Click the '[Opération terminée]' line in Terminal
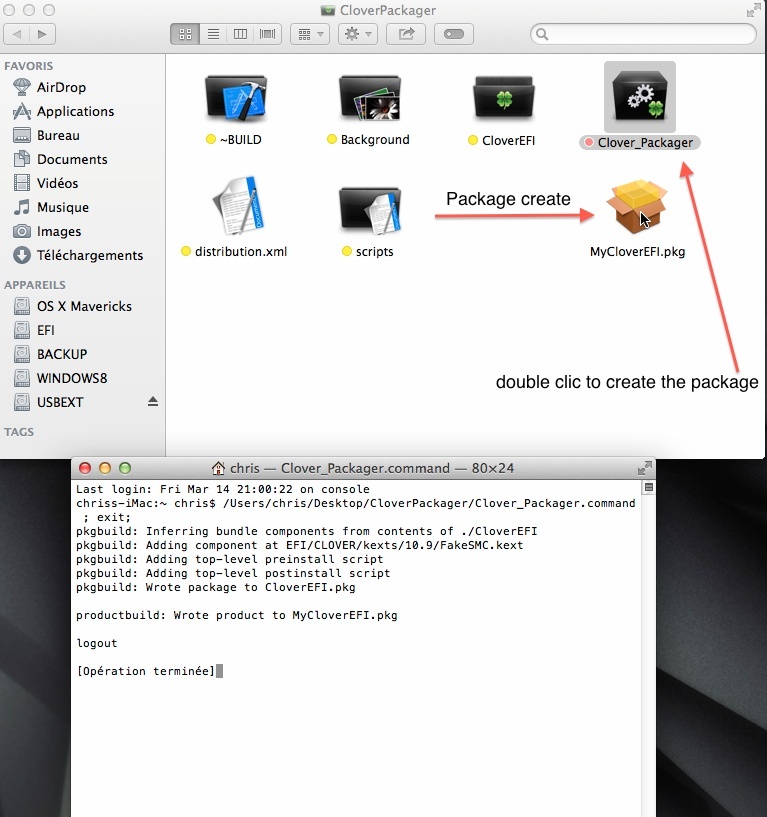This screenshot has height=817, width=767. point(146,671)
